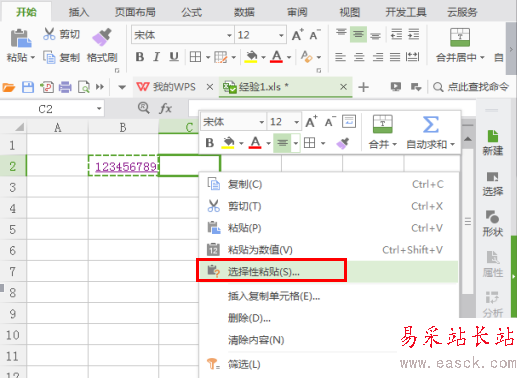Toggle bottom vertical alignment in ribbon
Image resolution: width=517 pixels, height=378 pixels.
(x=375, y=35)
